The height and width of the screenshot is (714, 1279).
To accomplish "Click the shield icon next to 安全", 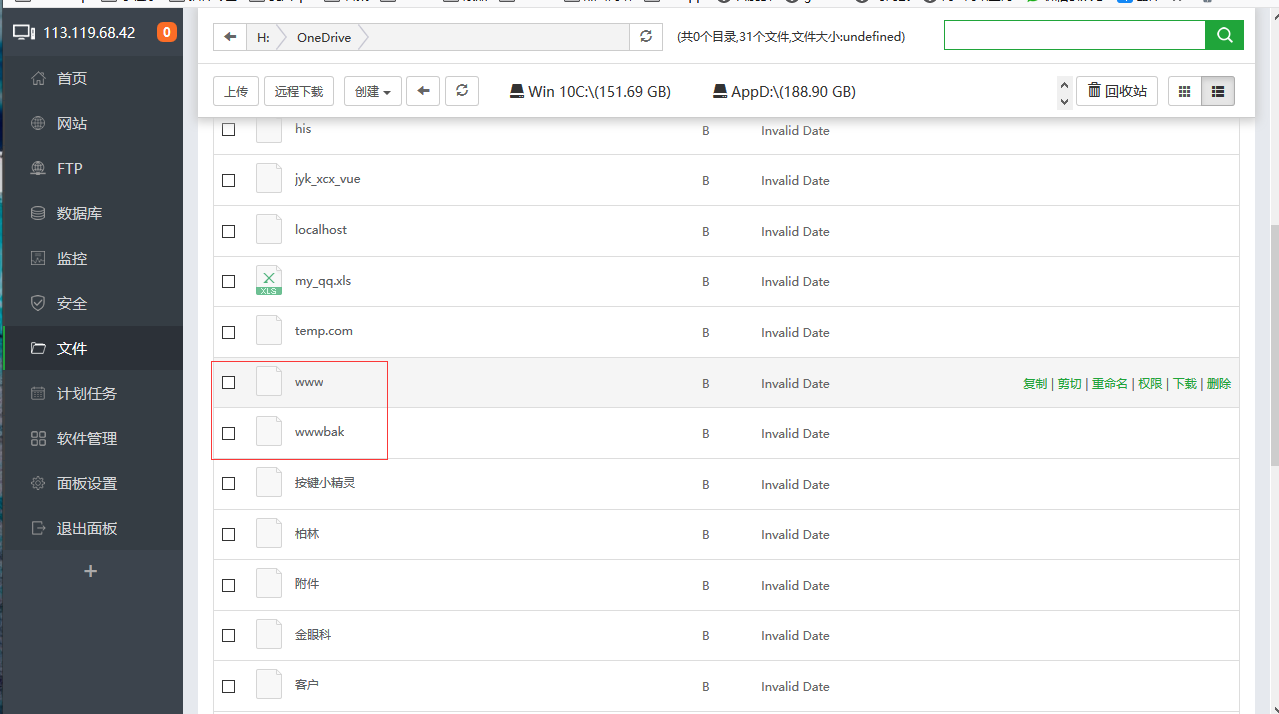I will click(38, 303).
